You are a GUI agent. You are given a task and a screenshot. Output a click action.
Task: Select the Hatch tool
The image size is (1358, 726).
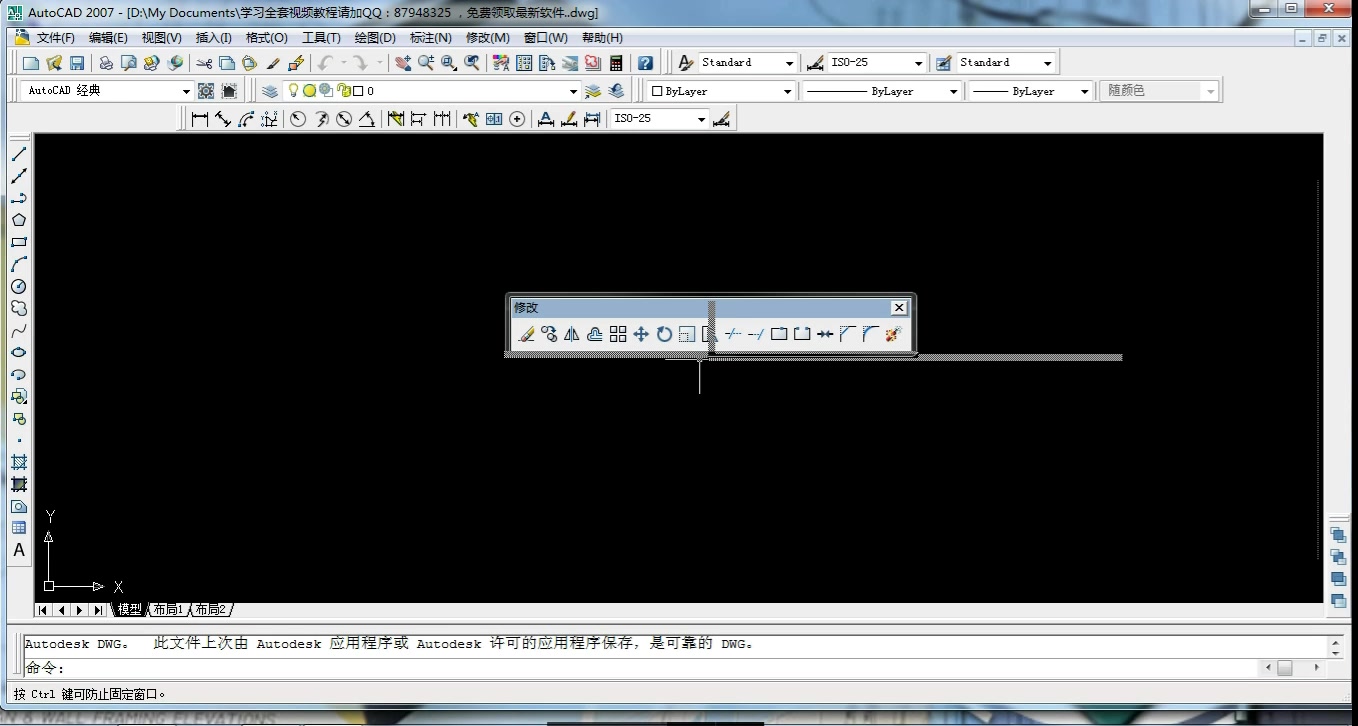point(19,462)
